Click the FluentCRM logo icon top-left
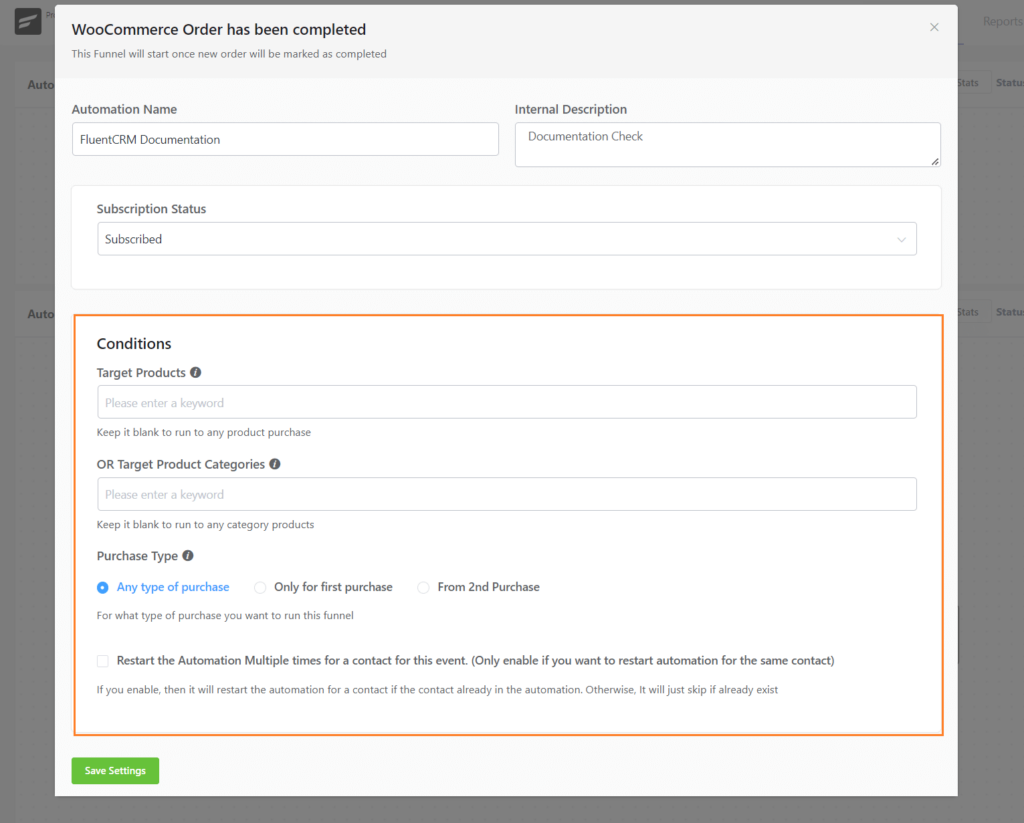 coord(27,21)
